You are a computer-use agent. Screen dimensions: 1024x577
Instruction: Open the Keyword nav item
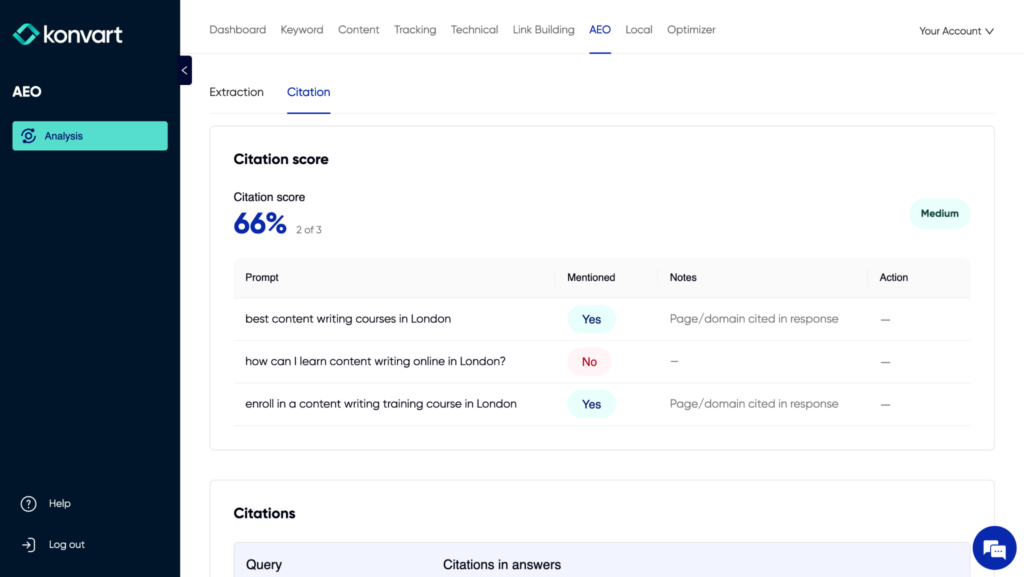[302, 30]
